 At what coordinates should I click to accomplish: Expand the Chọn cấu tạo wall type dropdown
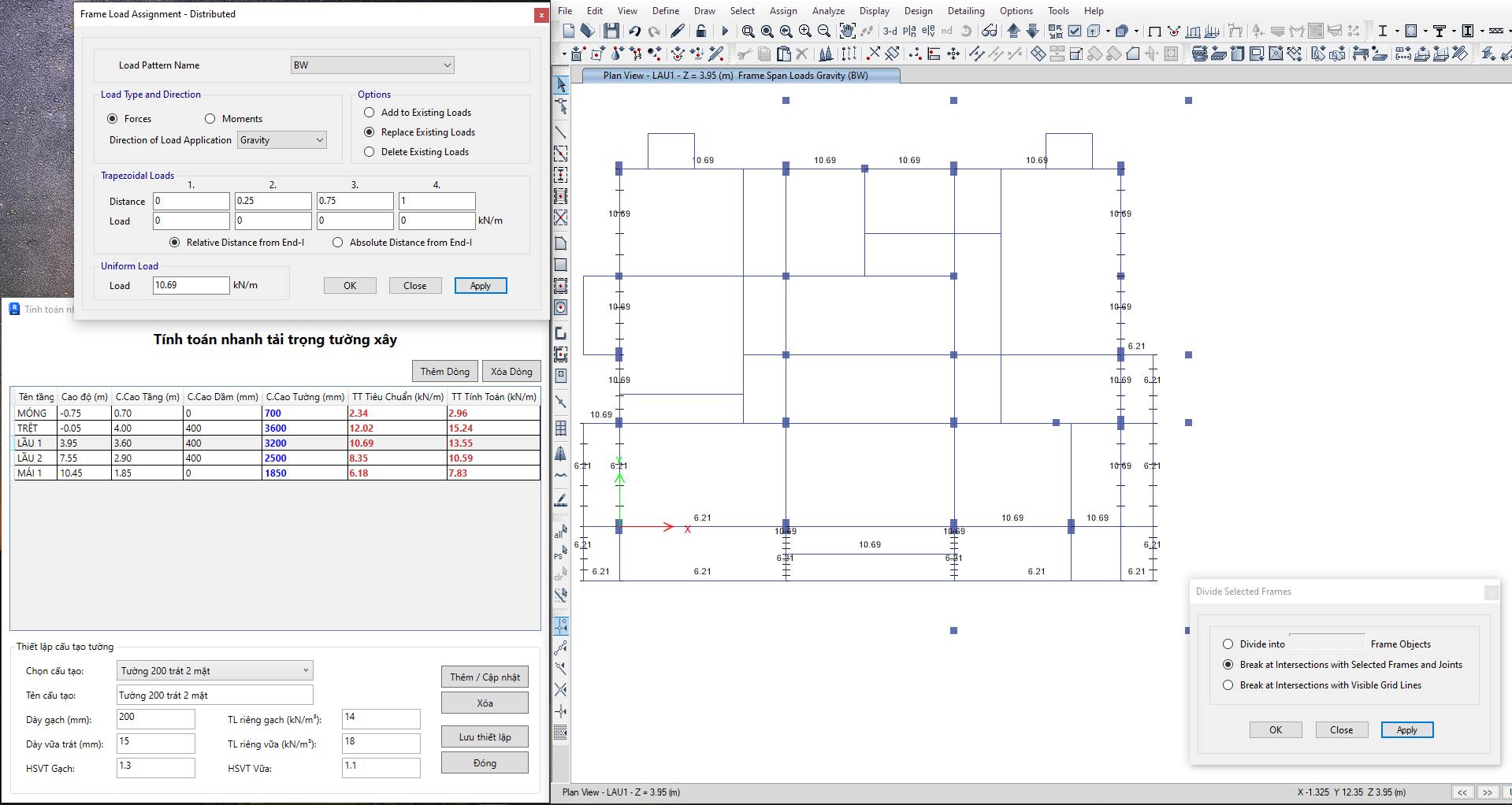pos(215,671)
